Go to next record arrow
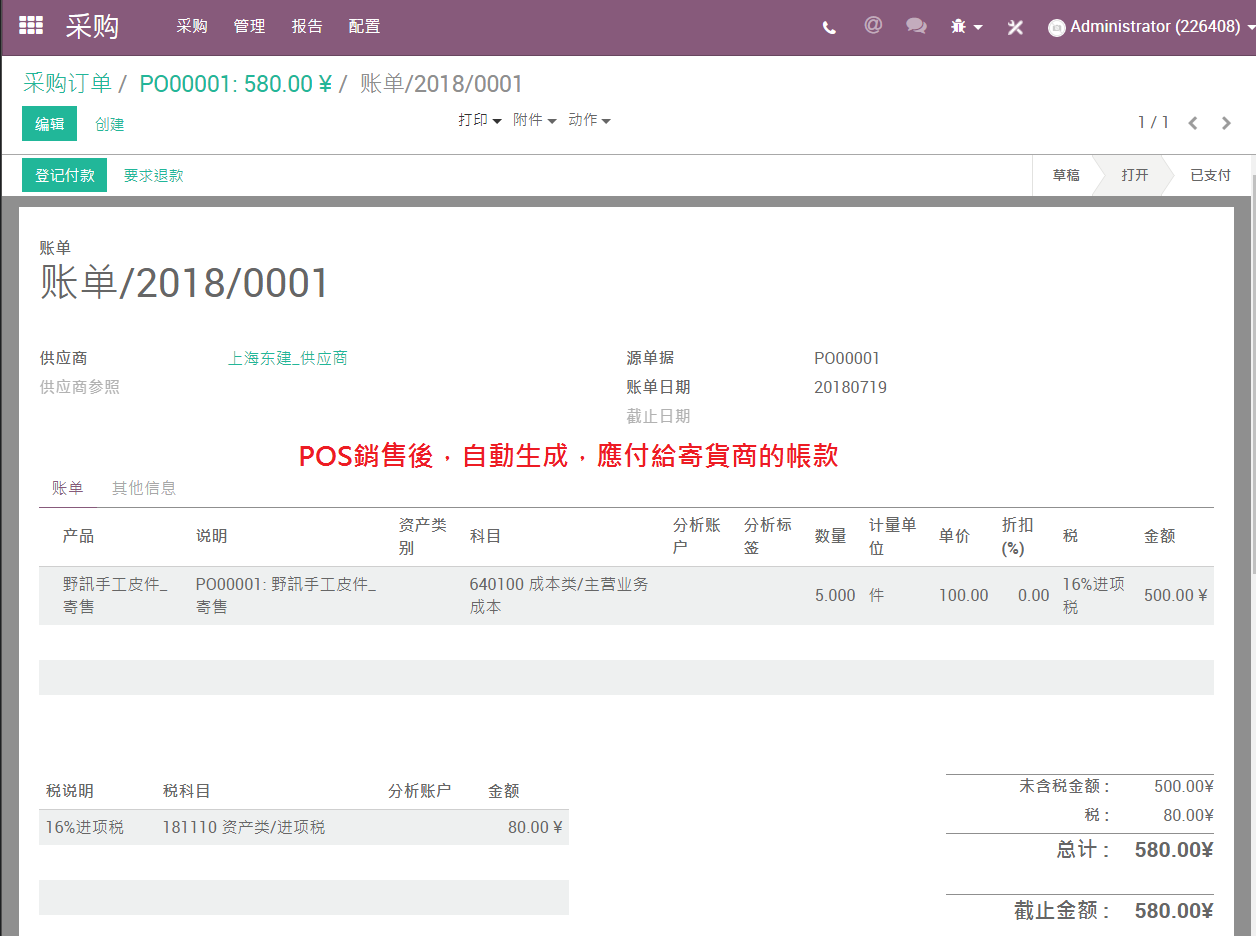Image resolution: width=1256 pixels, height=936 pixels. [1226, 123]
